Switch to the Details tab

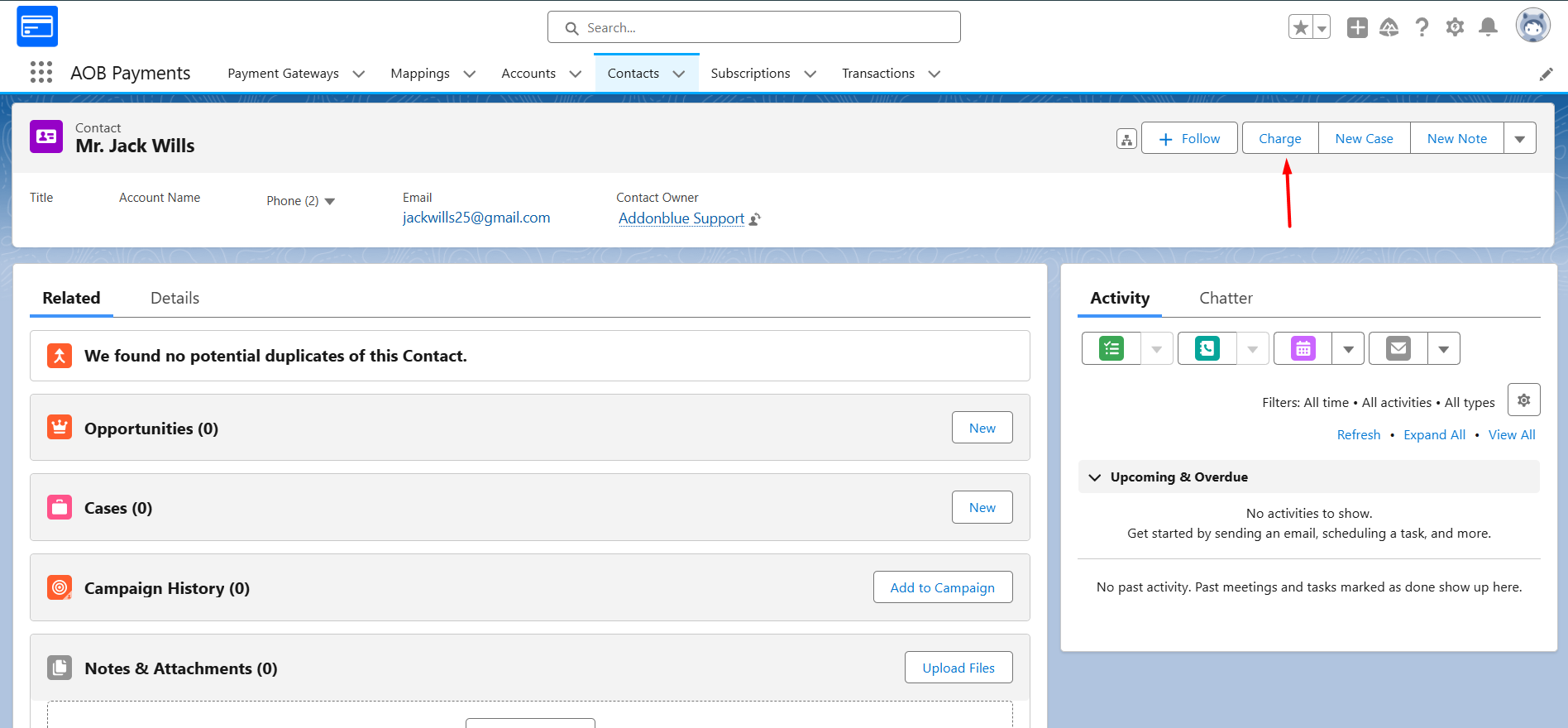pos(174,298)
